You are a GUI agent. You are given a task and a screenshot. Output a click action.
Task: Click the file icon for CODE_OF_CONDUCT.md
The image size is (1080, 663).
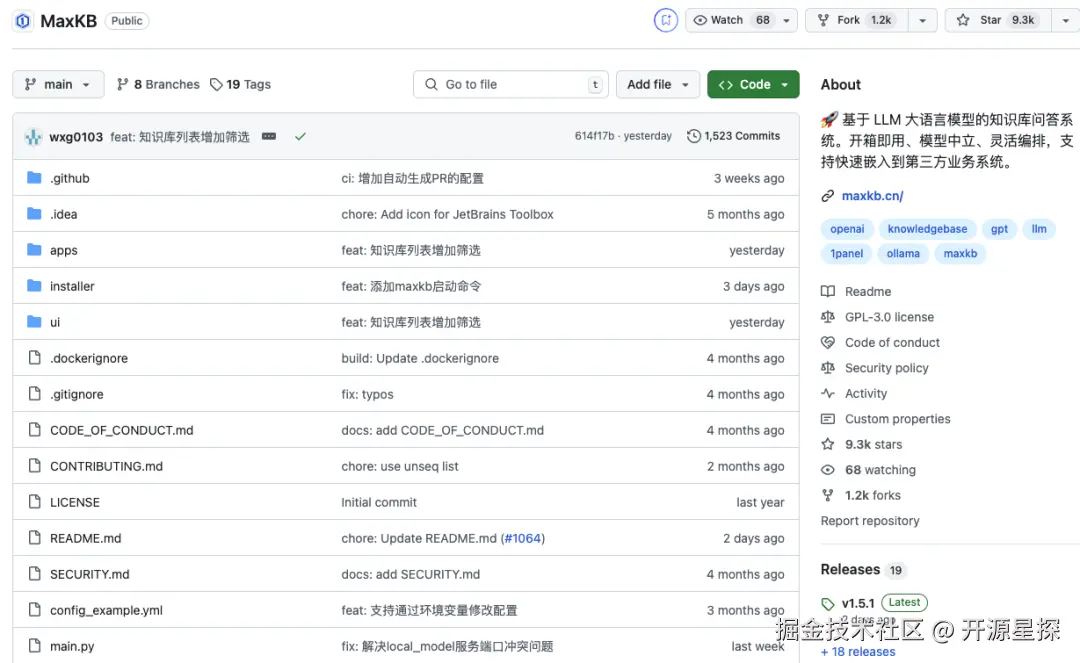[x=34, y=430]
